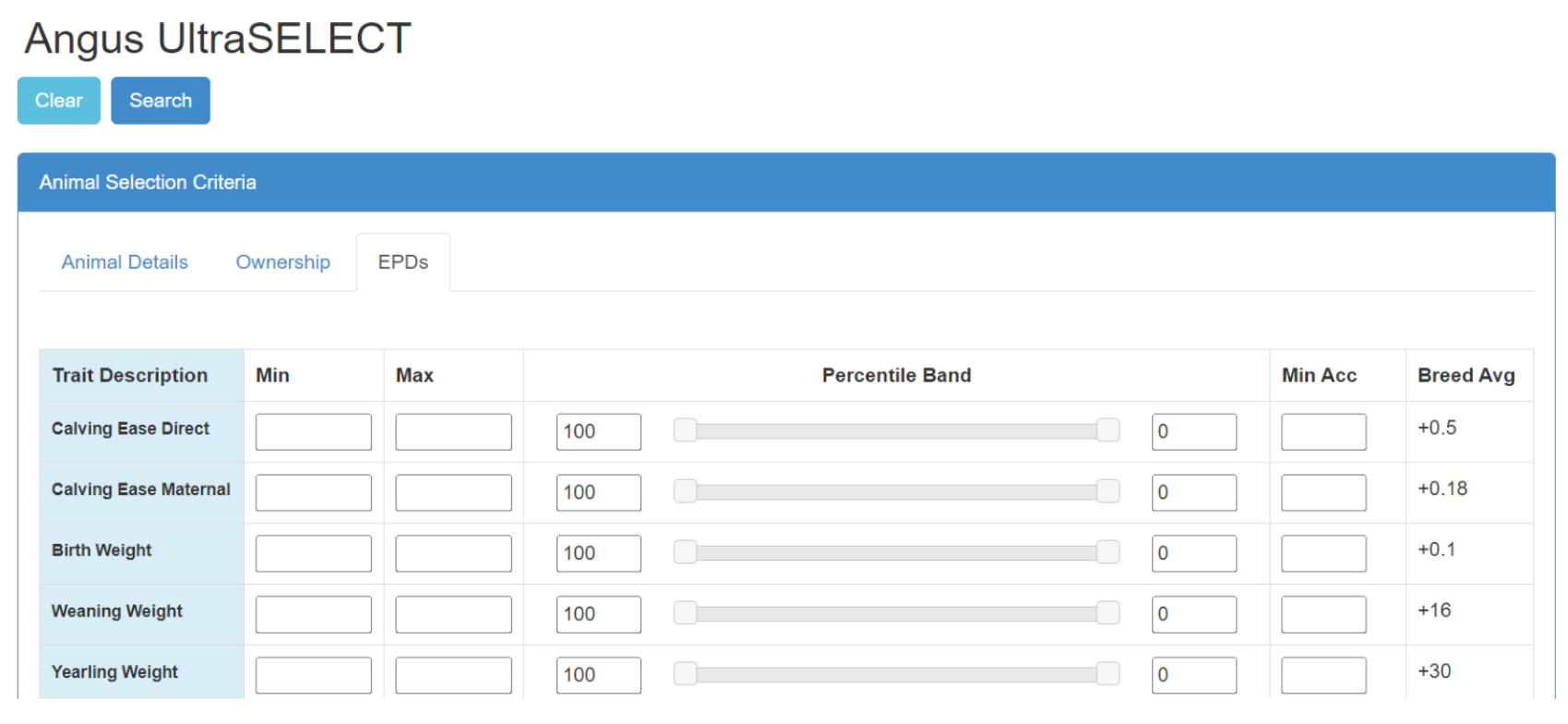Click Yearling Weight Min Acc field
The width and height of the screenshot is (1568, 724).
coord(1323,675)
